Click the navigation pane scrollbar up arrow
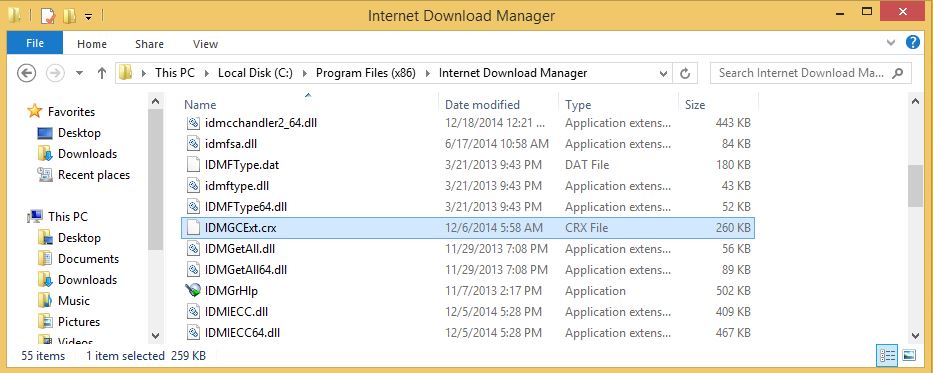This screenshot has height=373, width=933. click(155, 102)
